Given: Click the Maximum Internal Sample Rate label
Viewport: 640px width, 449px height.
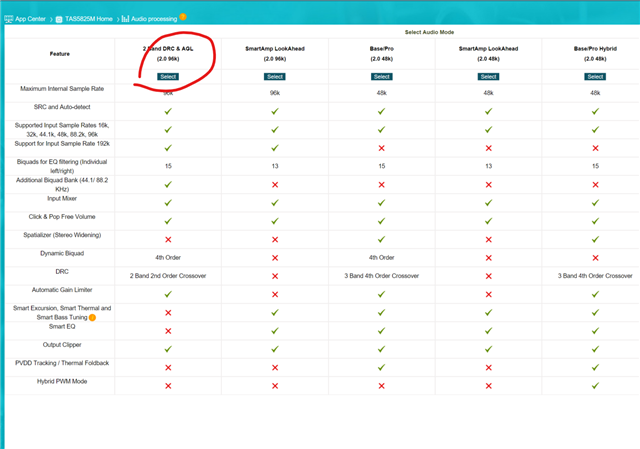Looking at the screenshot, I should pyautogui.click(x=62, y=89).
